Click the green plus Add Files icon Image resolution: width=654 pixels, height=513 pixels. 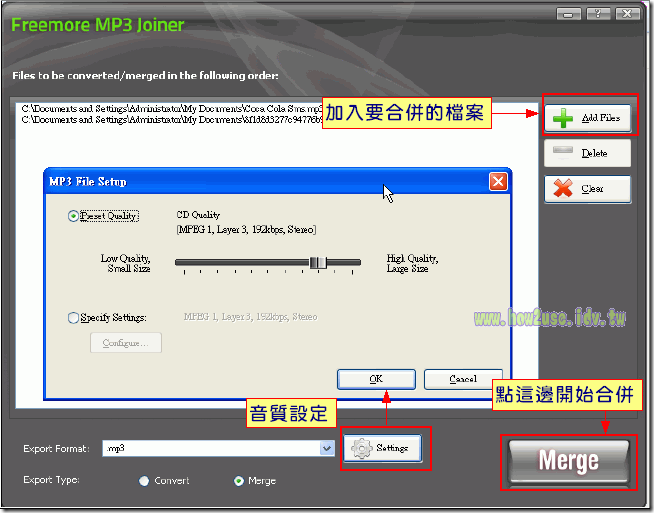click(563, 118)
